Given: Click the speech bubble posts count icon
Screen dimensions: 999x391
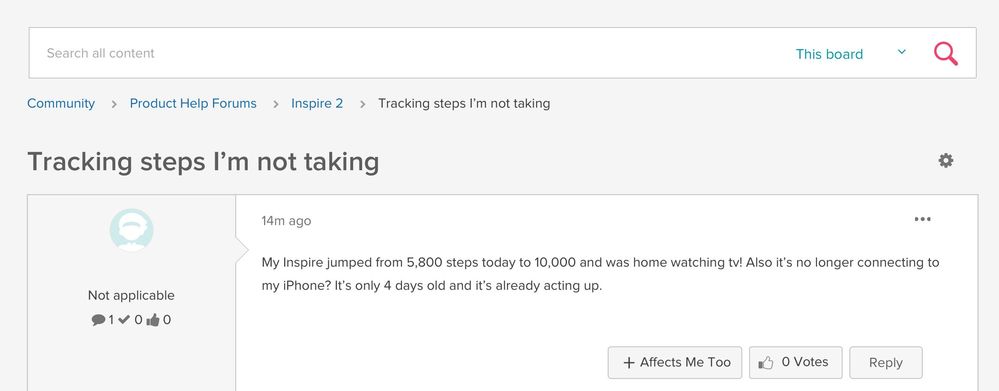Looking at the screenshot, I should click(98, 320).
